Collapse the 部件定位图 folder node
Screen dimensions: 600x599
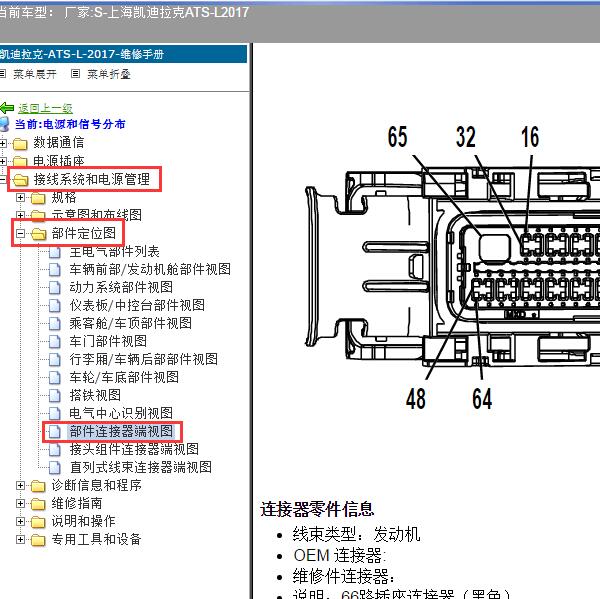point(20,233)
